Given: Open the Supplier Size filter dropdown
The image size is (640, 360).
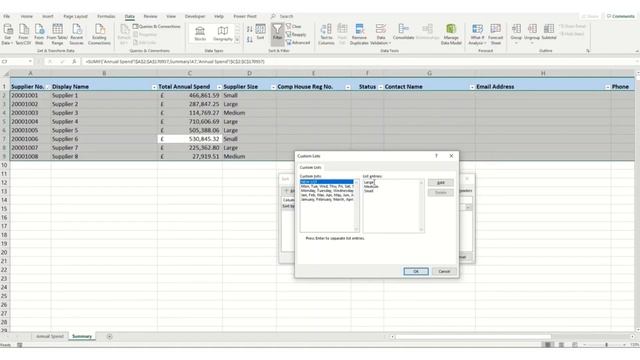Looking at the screenshot, I should tap(273, 87).
